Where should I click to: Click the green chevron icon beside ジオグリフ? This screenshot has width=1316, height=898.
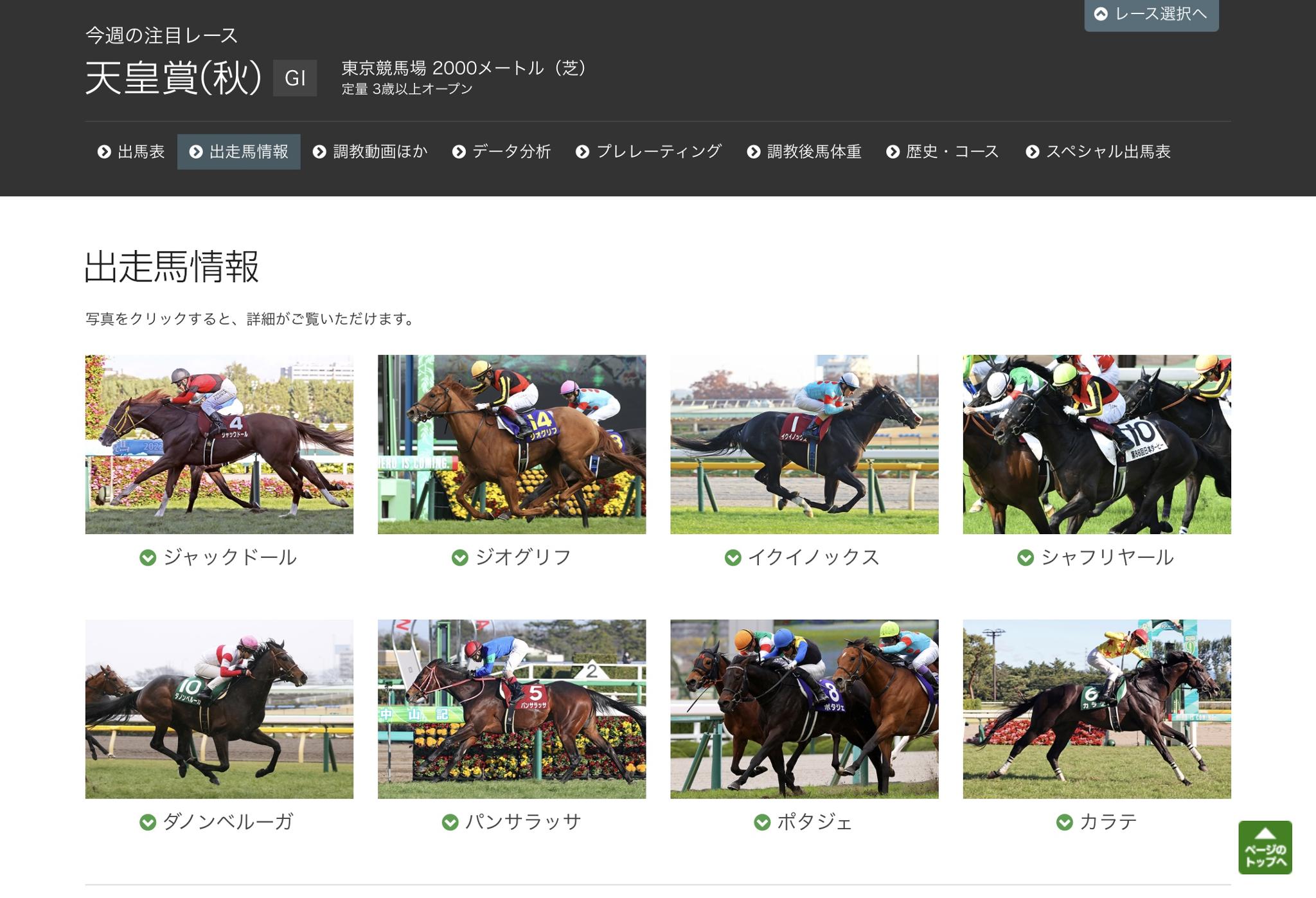tap(460, 557)
